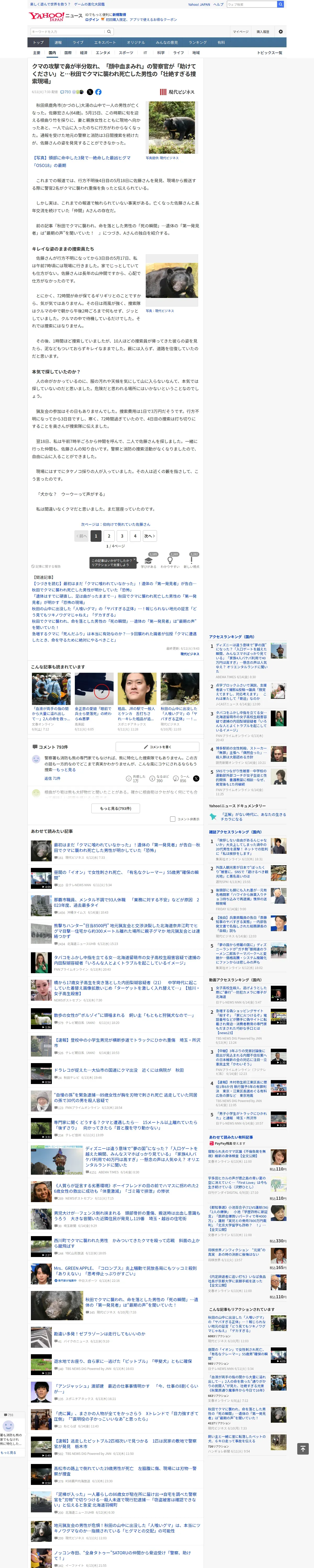Click the 次へ next page button
Image resolution: width=314 pixels, height=1568 pixels.
tap(150, 536)
